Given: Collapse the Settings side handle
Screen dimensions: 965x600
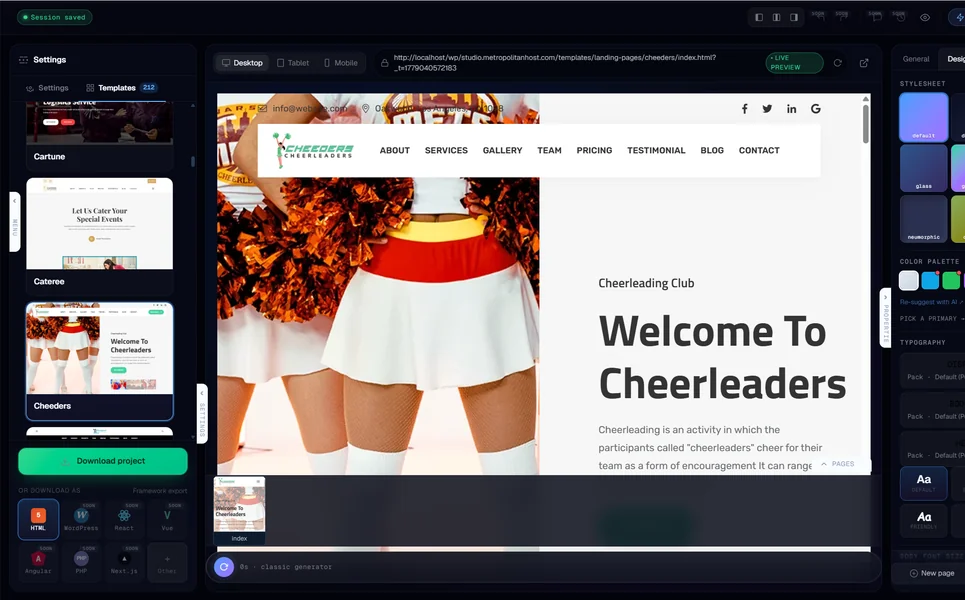Looking at the screenshot, I should [202, 413].
